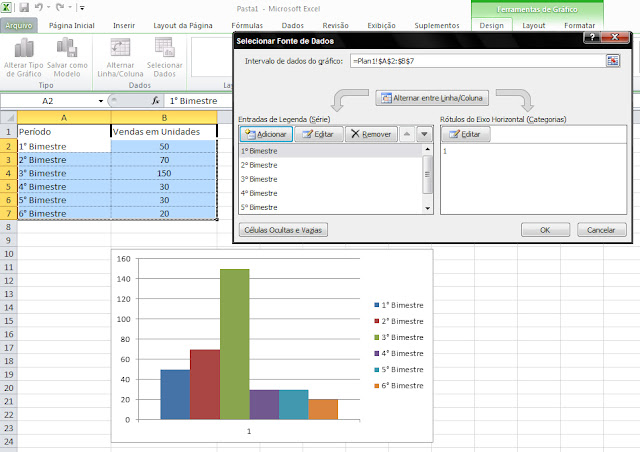The width and height of the screenshot is (640, 452).
Task: Click the series list scrollbar thumb
Action: 427,174
